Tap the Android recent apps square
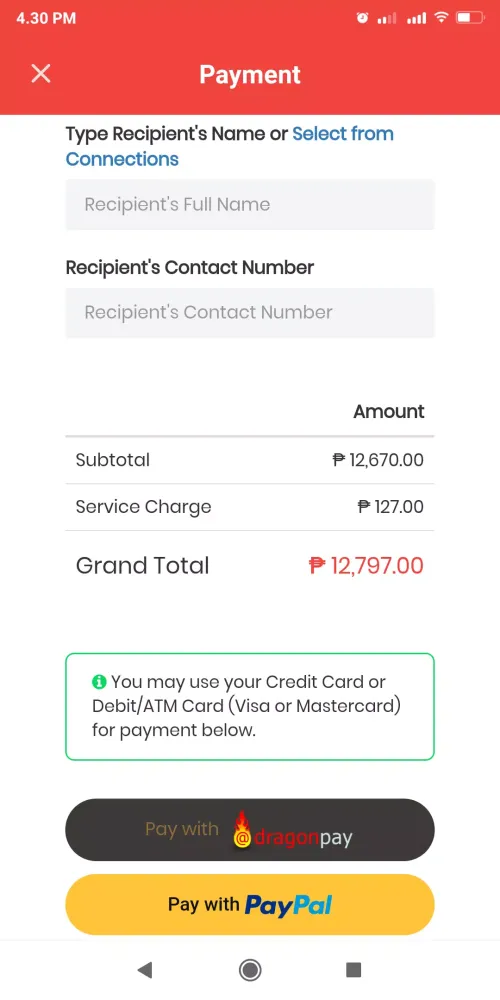 tap(353, 970)
